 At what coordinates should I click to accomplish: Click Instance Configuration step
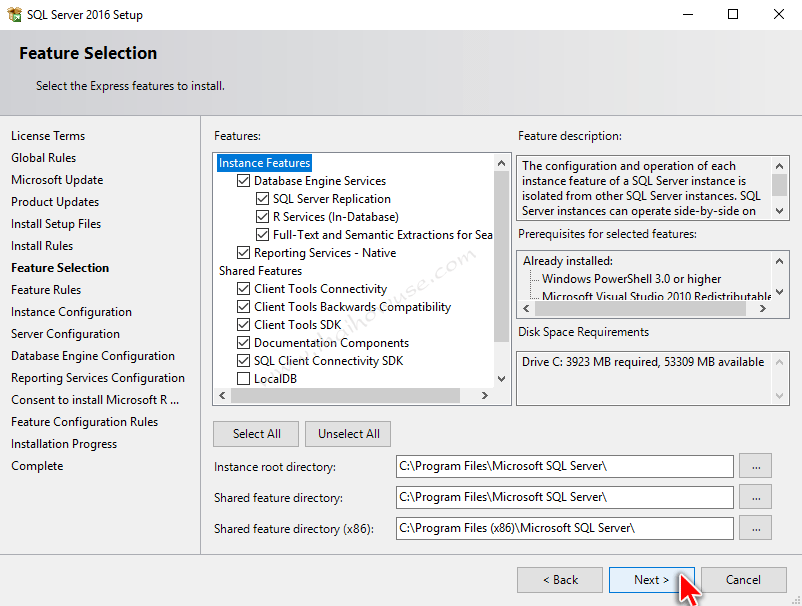click(72, 312)
